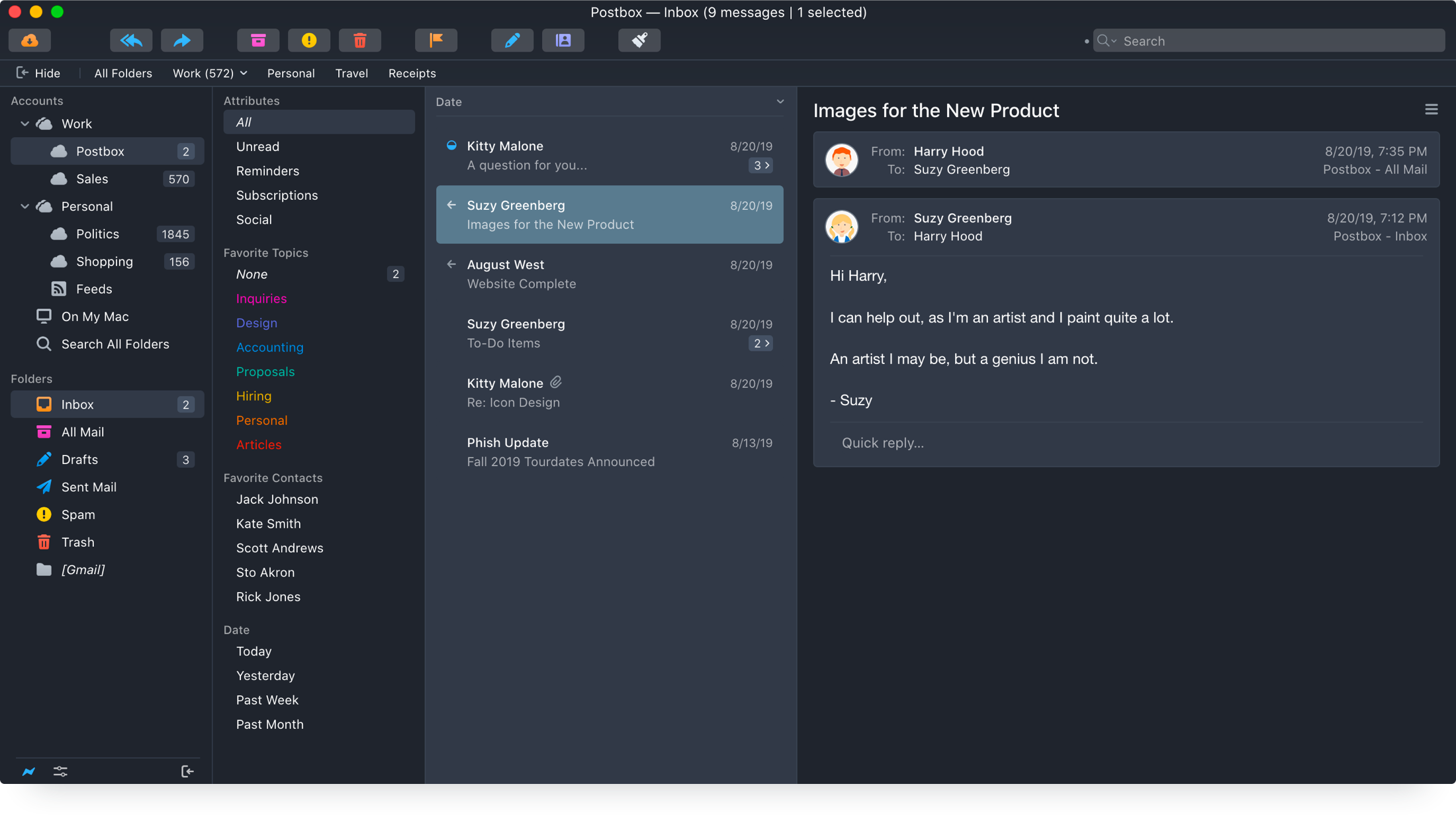This screenshot has width=1456, height=821.
Task: Mark message as spam with exclamation icon
Action: click(x=309, y=41)
